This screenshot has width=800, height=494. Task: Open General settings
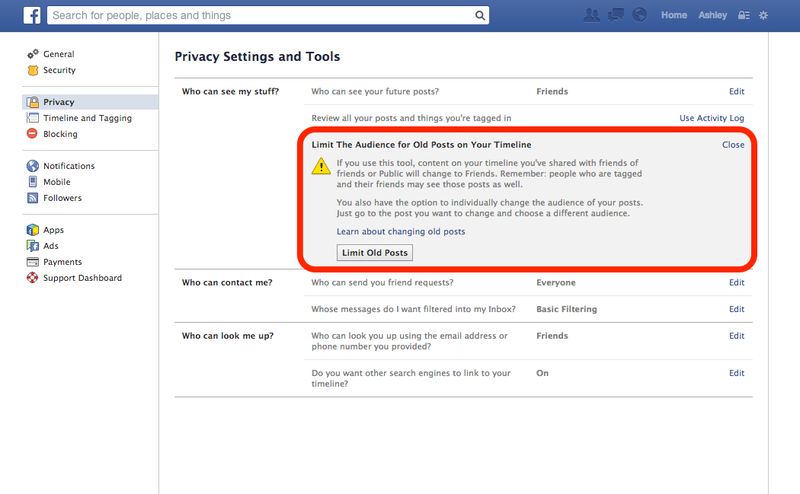tap(59, 54)
